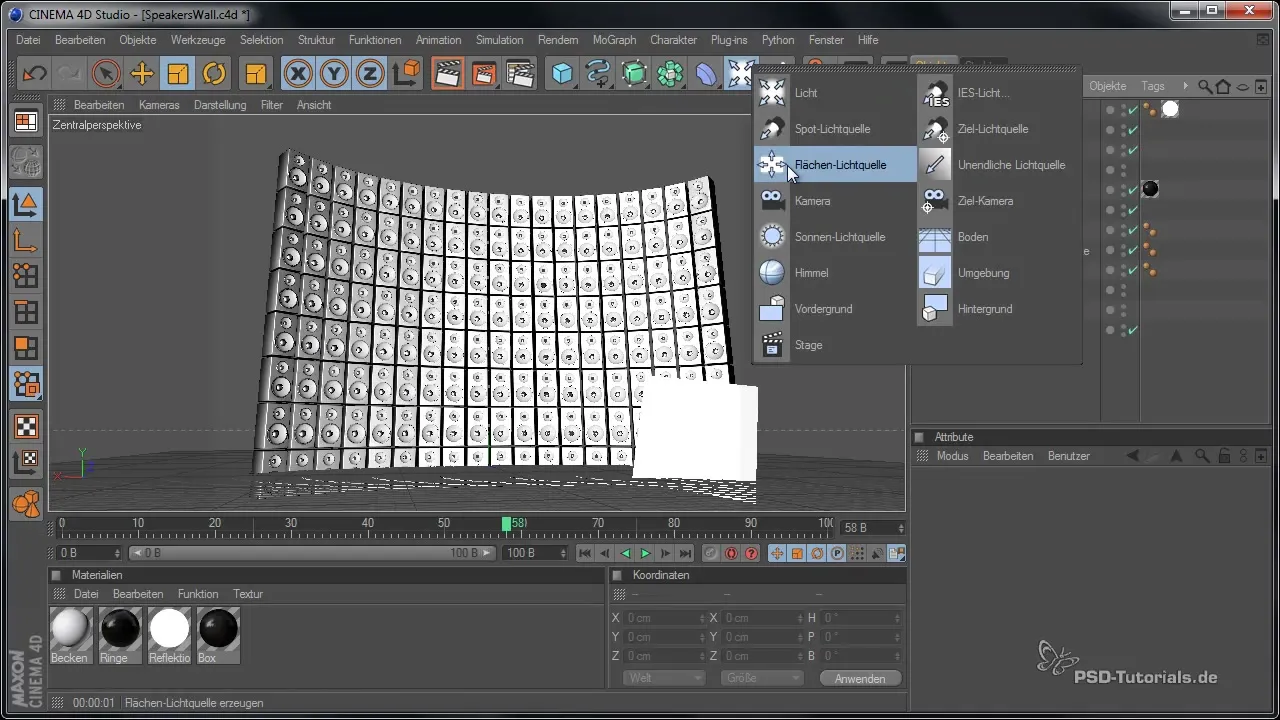Viewport: 1280px width, 720px height.
Task: Select the Scale tool in top toolbar
Action: [x=178, y=74]
